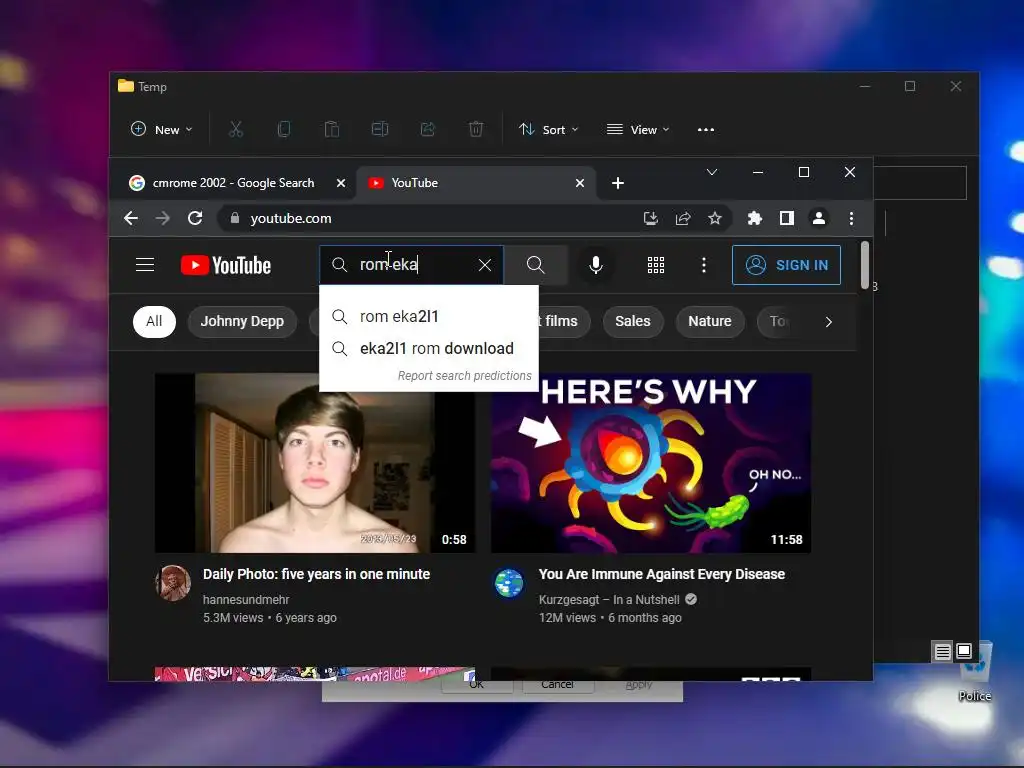Open hannesundmehr channel avatar
This screenshot has width=1024, height=768.
(x=173, y=583)
